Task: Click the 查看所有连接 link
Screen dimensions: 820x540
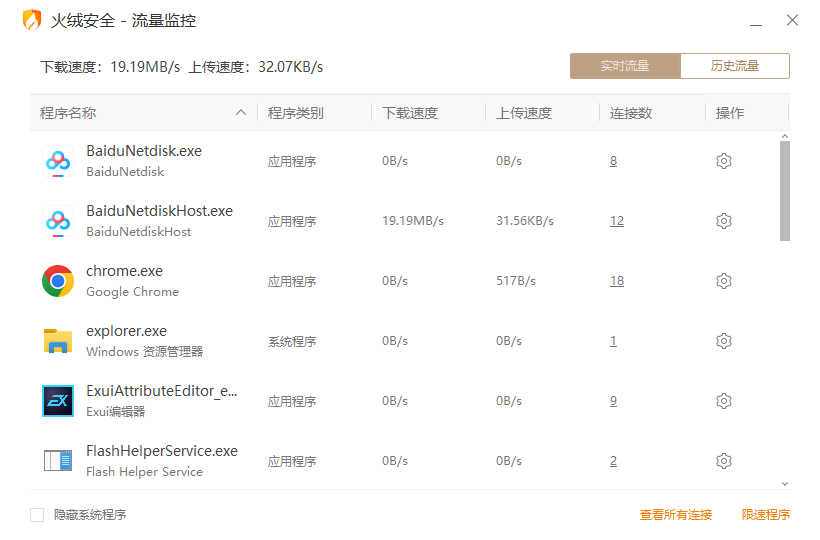Action: point(676,515)
